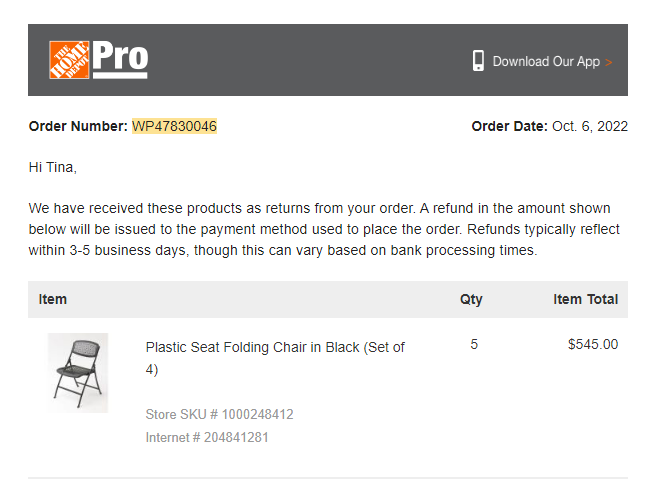649x493 pixels.
Task: Click the Order Number label
Action: click(78, 126)
